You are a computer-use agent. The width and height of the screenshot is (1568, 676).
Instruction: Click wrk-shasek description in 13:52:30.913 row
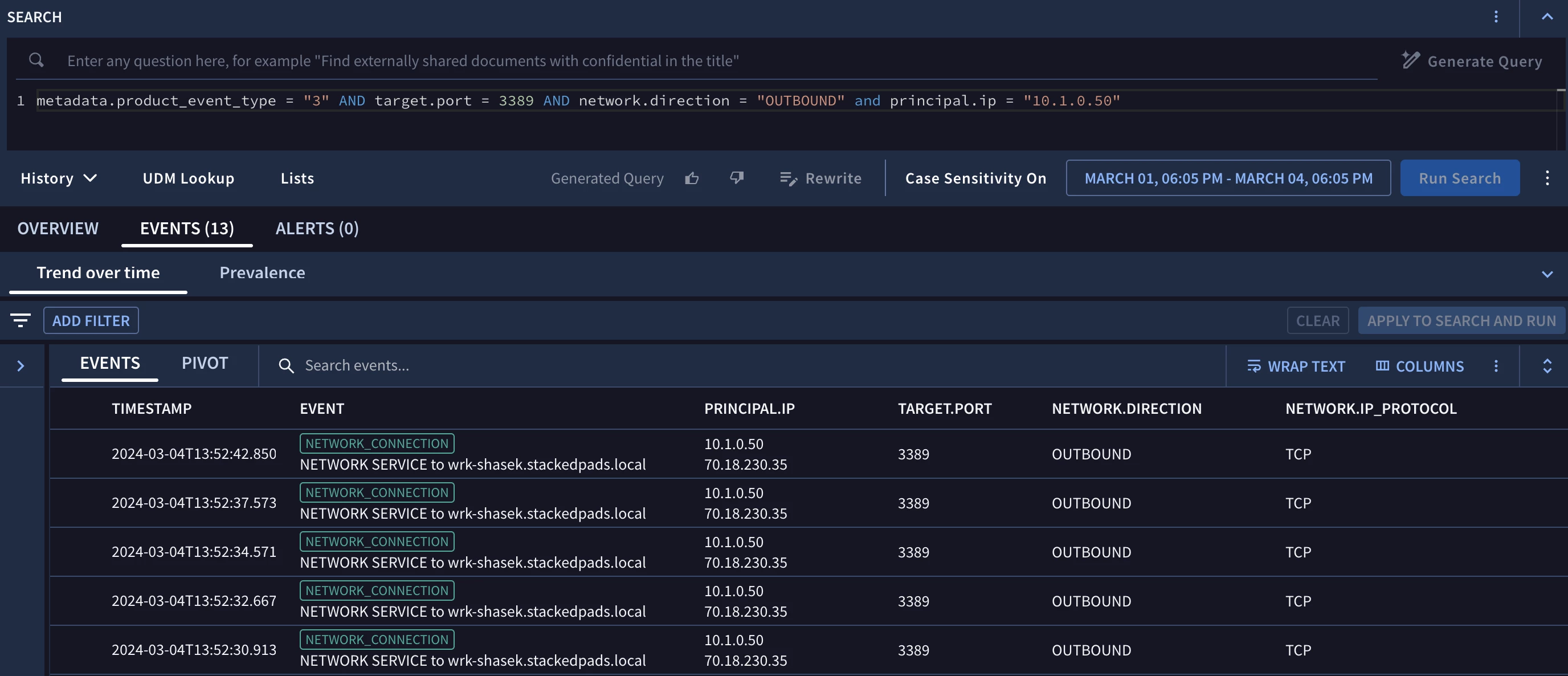(472, 661)
